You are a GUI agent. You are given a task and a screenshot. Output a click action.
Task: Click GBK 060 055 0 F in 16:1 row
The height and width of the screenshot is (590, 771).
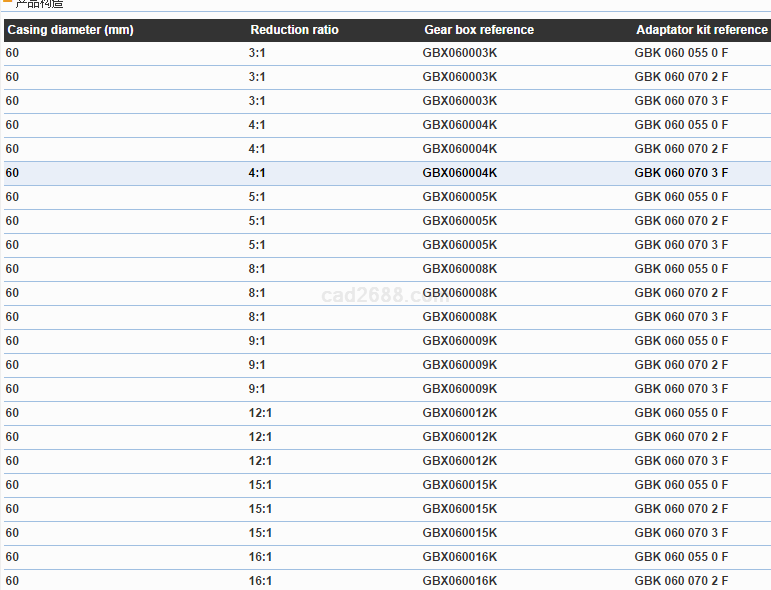681,557
